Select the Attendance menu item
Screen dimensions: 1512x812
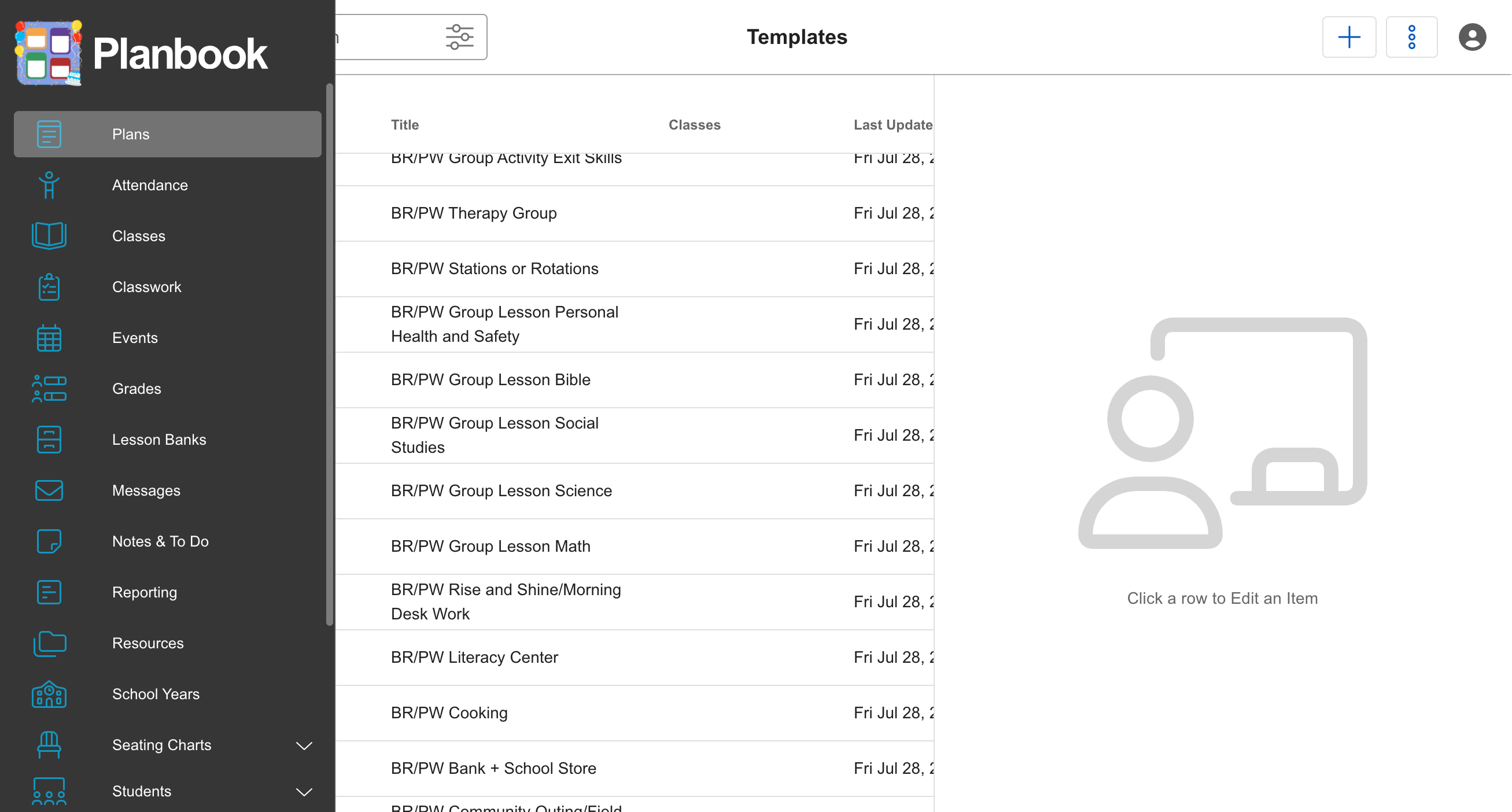[x=168, y=185]
